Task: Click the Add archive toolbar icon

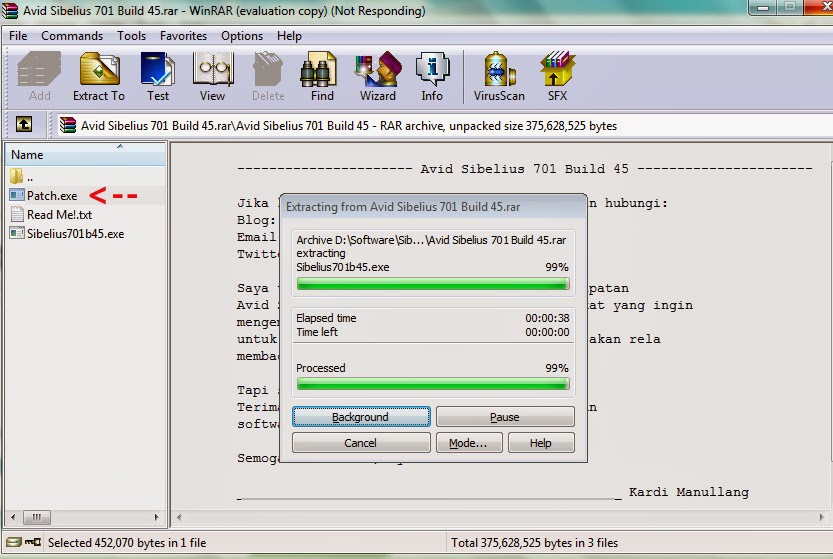Action: (39, 77)
